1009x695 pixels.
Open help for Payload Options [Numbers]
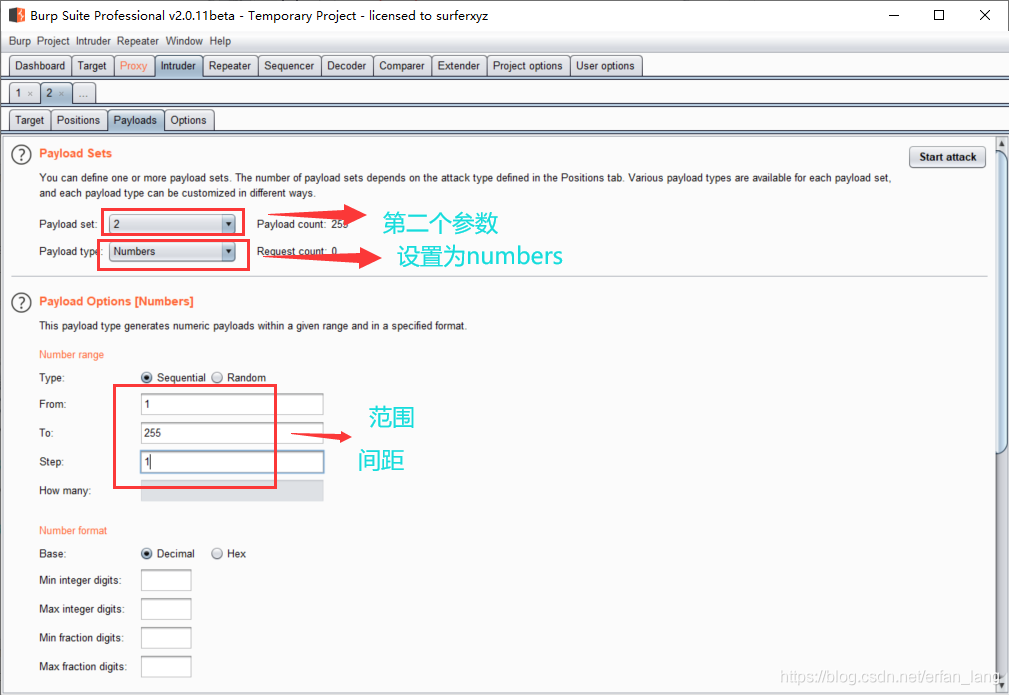[21, 302]
